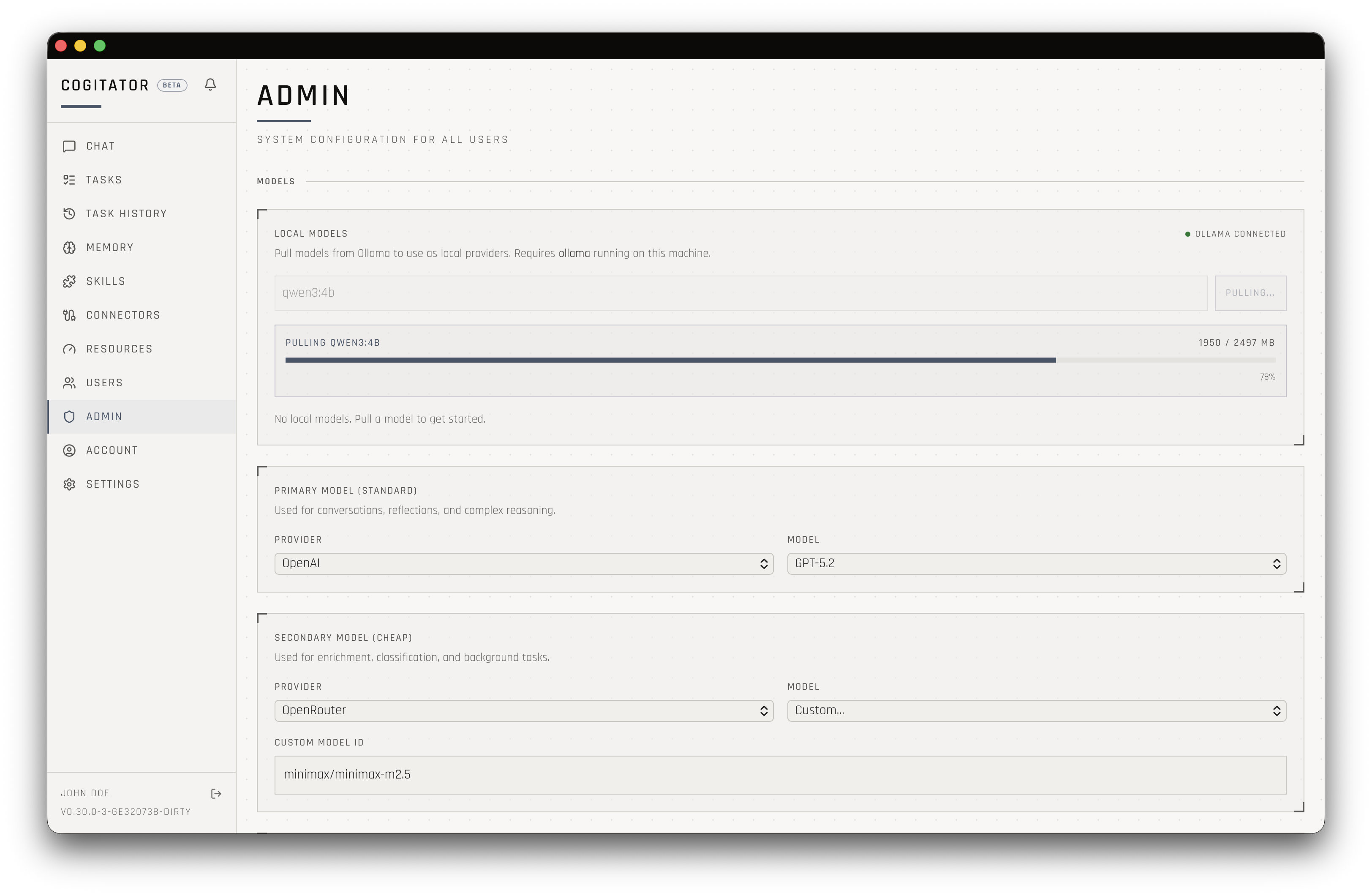Screen dimensions: 1372x896
Task: Click the Pulling... button
Action: pyautogui.click(x=1250, y=293)
